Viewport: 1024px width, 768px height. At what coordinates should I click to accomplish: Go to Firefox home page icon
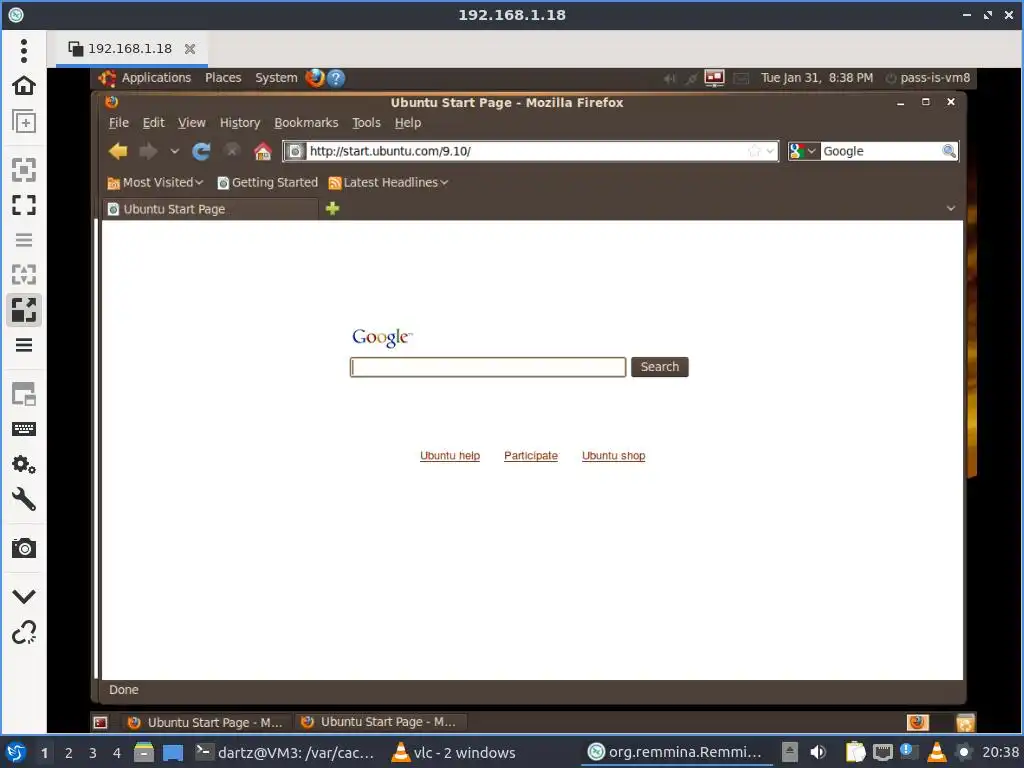tap(263, 152)
